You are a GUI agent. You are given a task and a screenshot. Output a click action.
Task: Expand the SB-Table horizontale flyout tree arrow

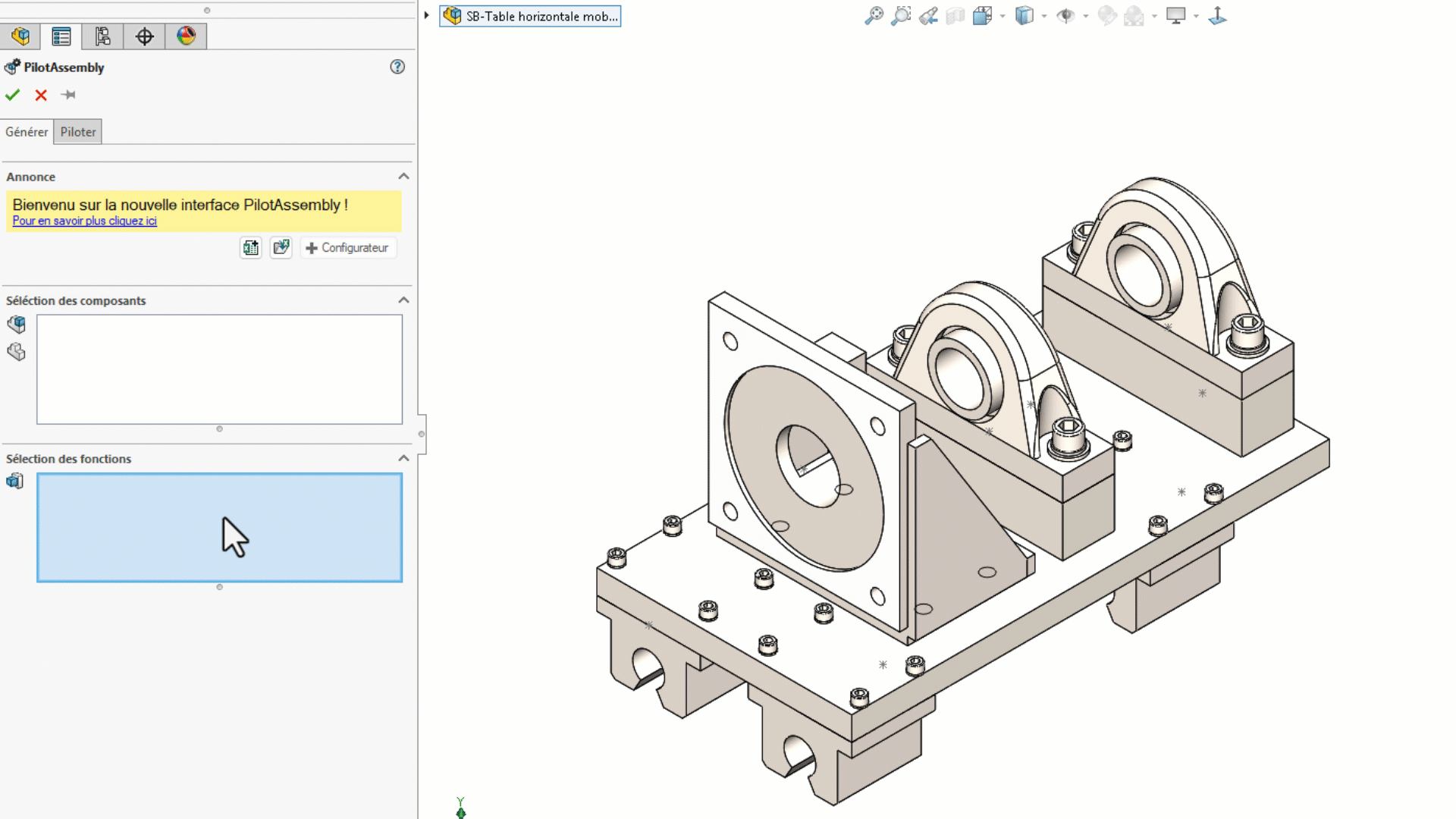(x=427, y=15)
